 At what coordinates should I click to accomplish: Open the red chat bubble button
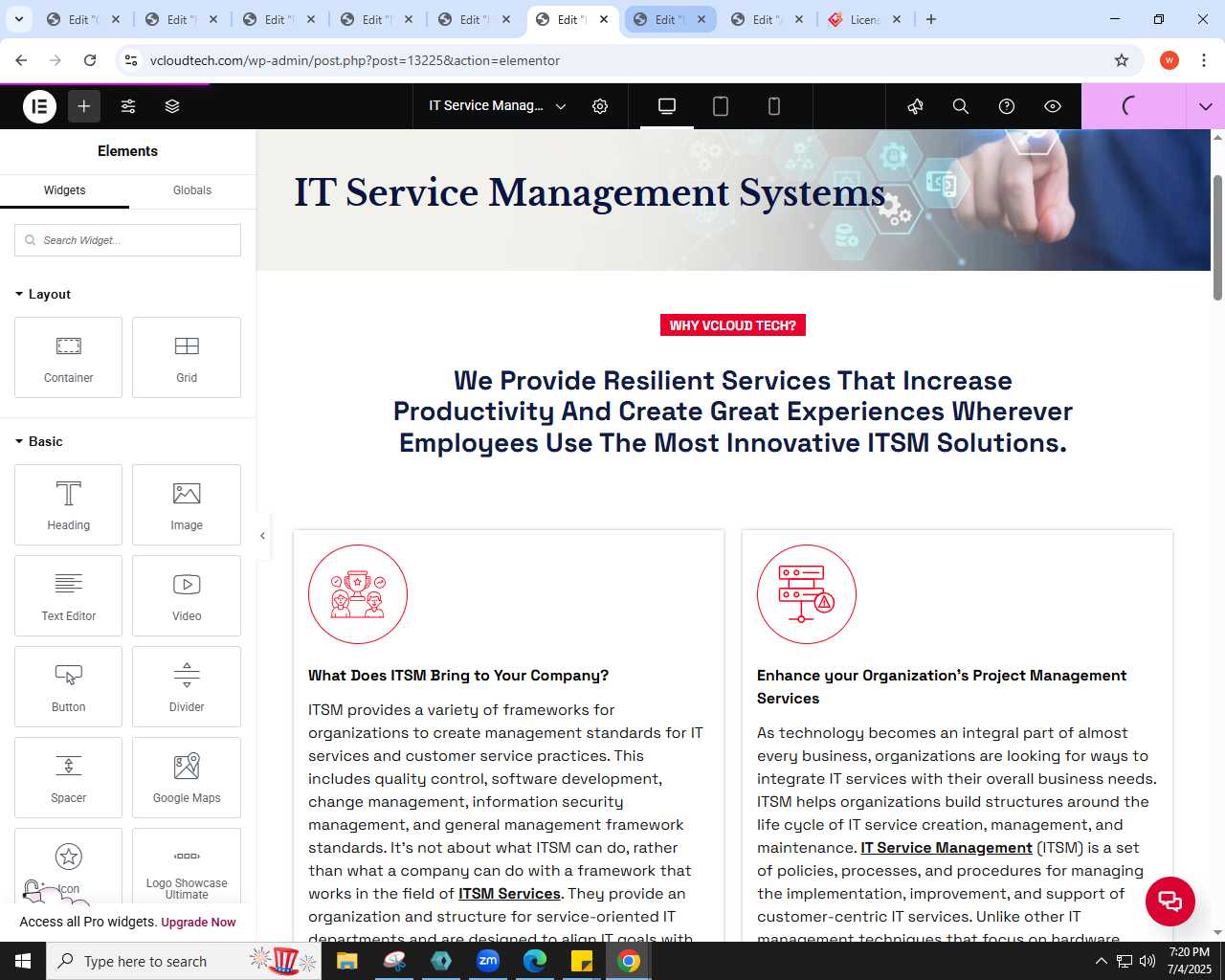[1170, 901]
